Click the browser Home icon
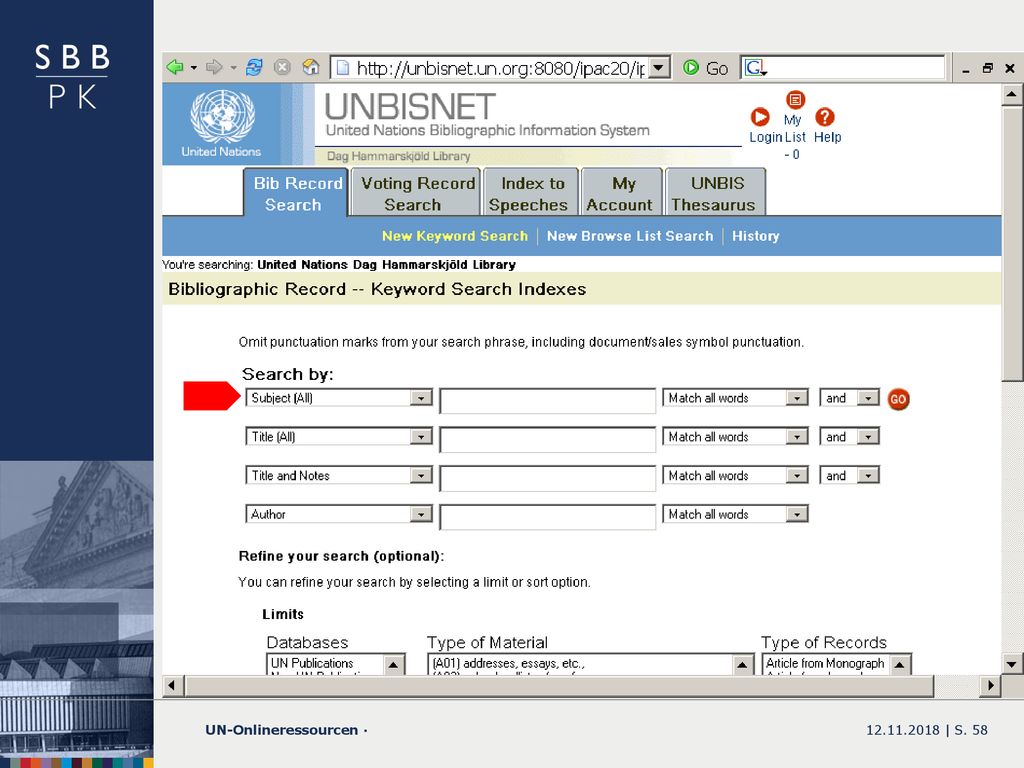1024x768 pixels. 311,67
